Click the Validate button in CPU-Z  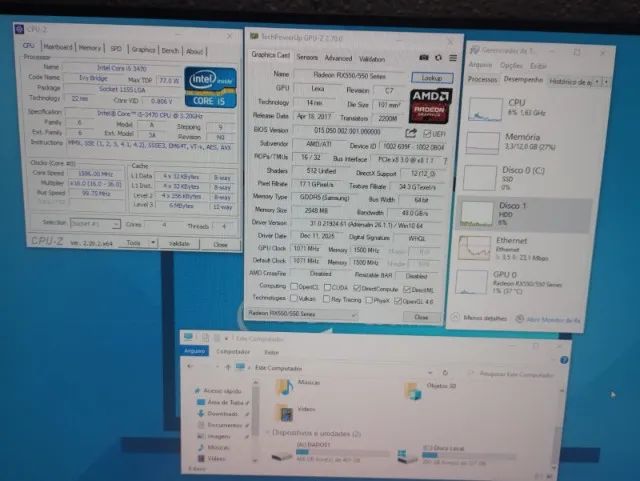coord(179,243)
